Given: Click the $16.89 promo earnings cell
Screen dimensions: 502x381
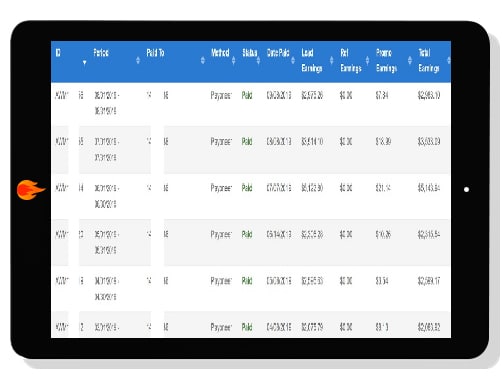Looking at the screenshot, I should click(383, 142).
